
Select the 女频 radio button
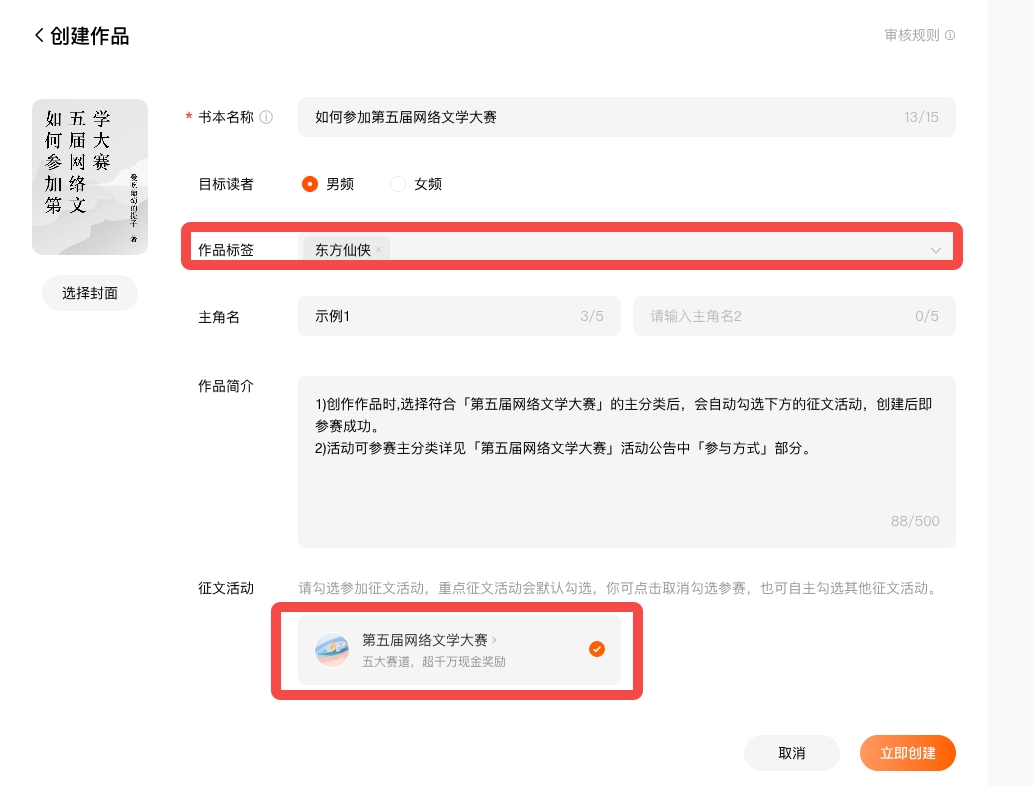[398, 184]
